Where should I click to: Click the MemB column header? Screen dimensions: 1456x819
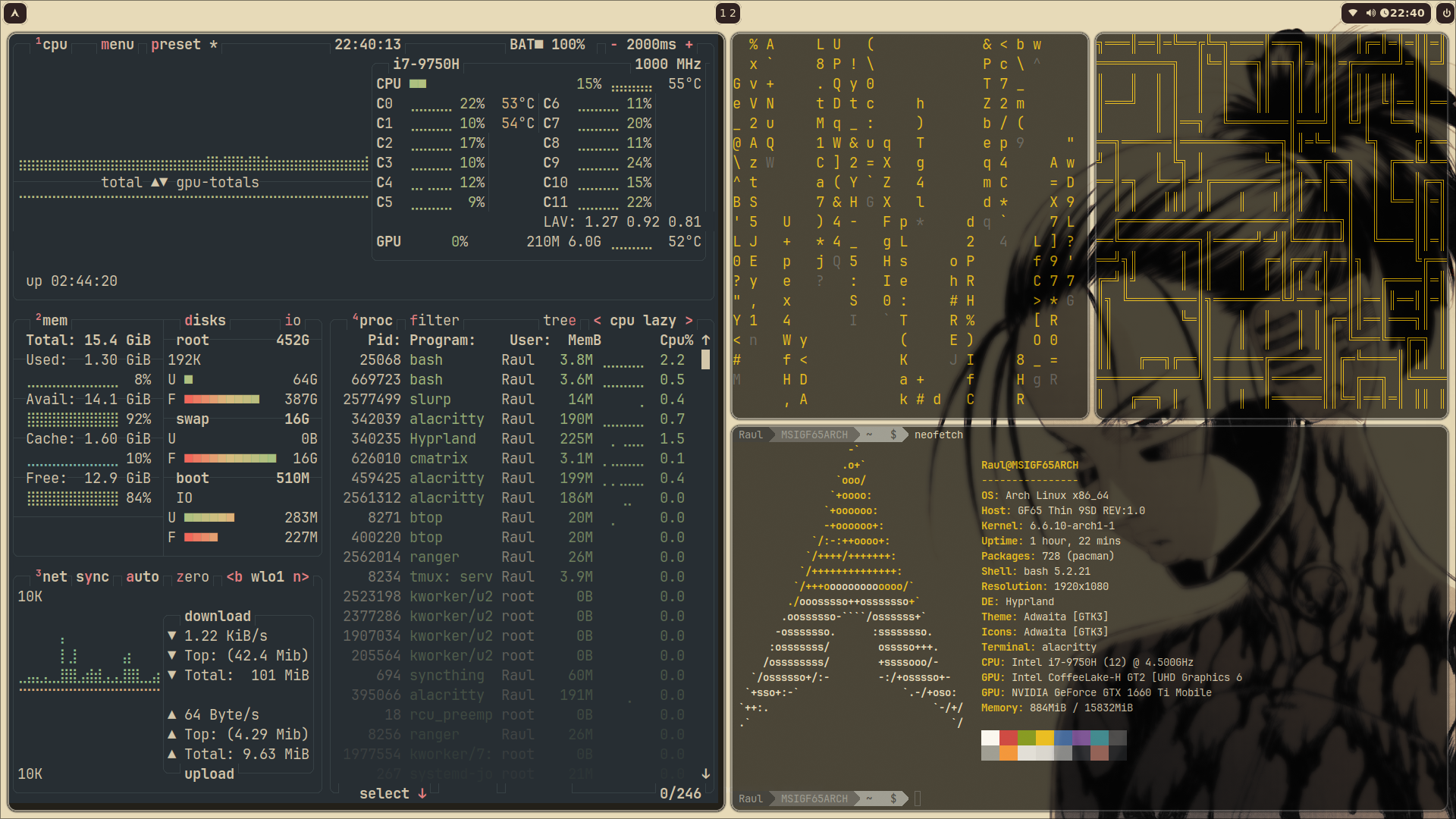[585, 340]
